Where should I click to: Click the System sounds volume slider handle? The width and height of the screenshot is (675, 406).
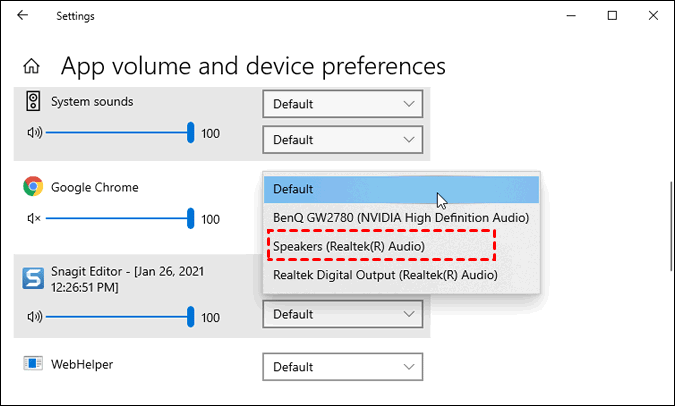coord(190,133)
